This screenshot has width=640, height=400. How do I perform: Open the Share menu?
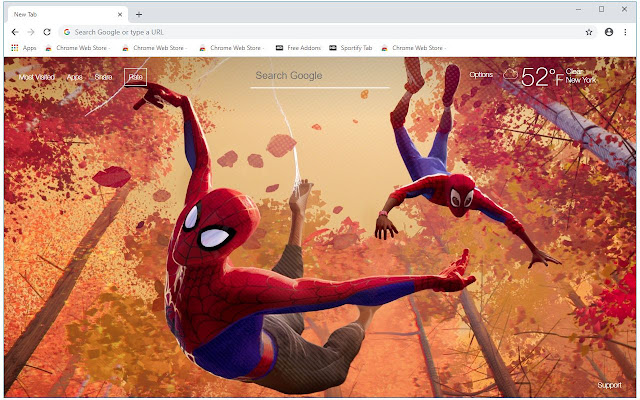[103, 77]
